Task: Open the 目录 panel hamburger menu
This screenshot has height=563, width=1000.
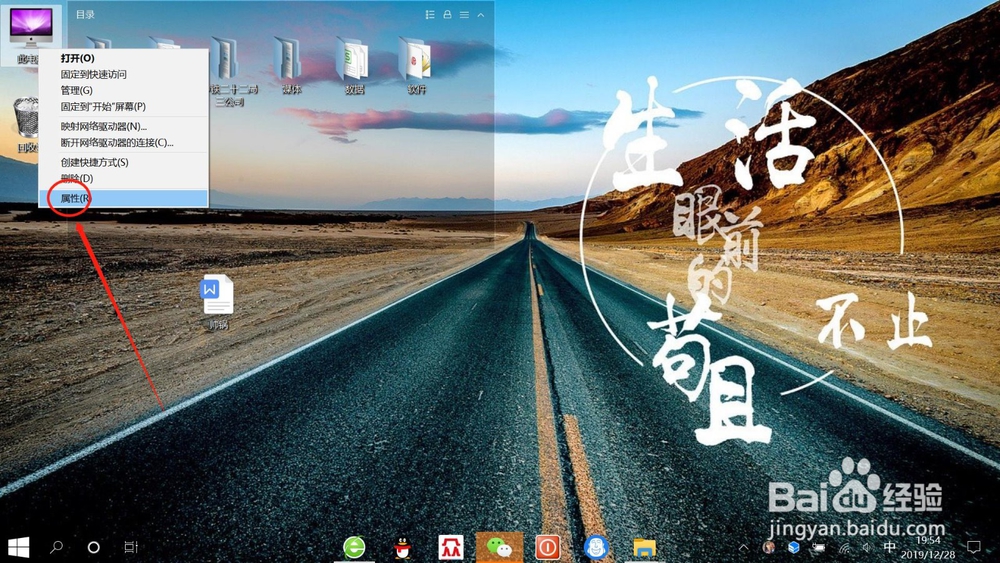Action: tap(464, 14)
